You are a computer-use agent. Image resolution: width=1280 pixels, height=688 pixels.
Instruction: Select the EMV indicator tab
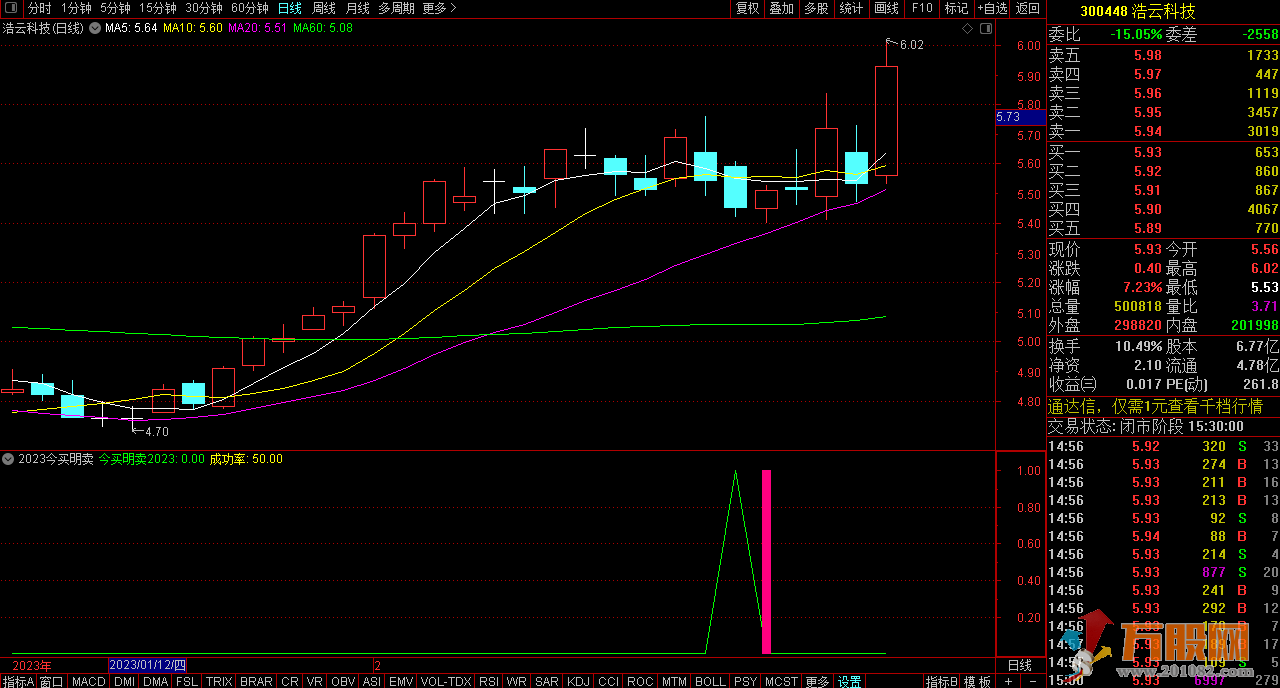(401, 681)
